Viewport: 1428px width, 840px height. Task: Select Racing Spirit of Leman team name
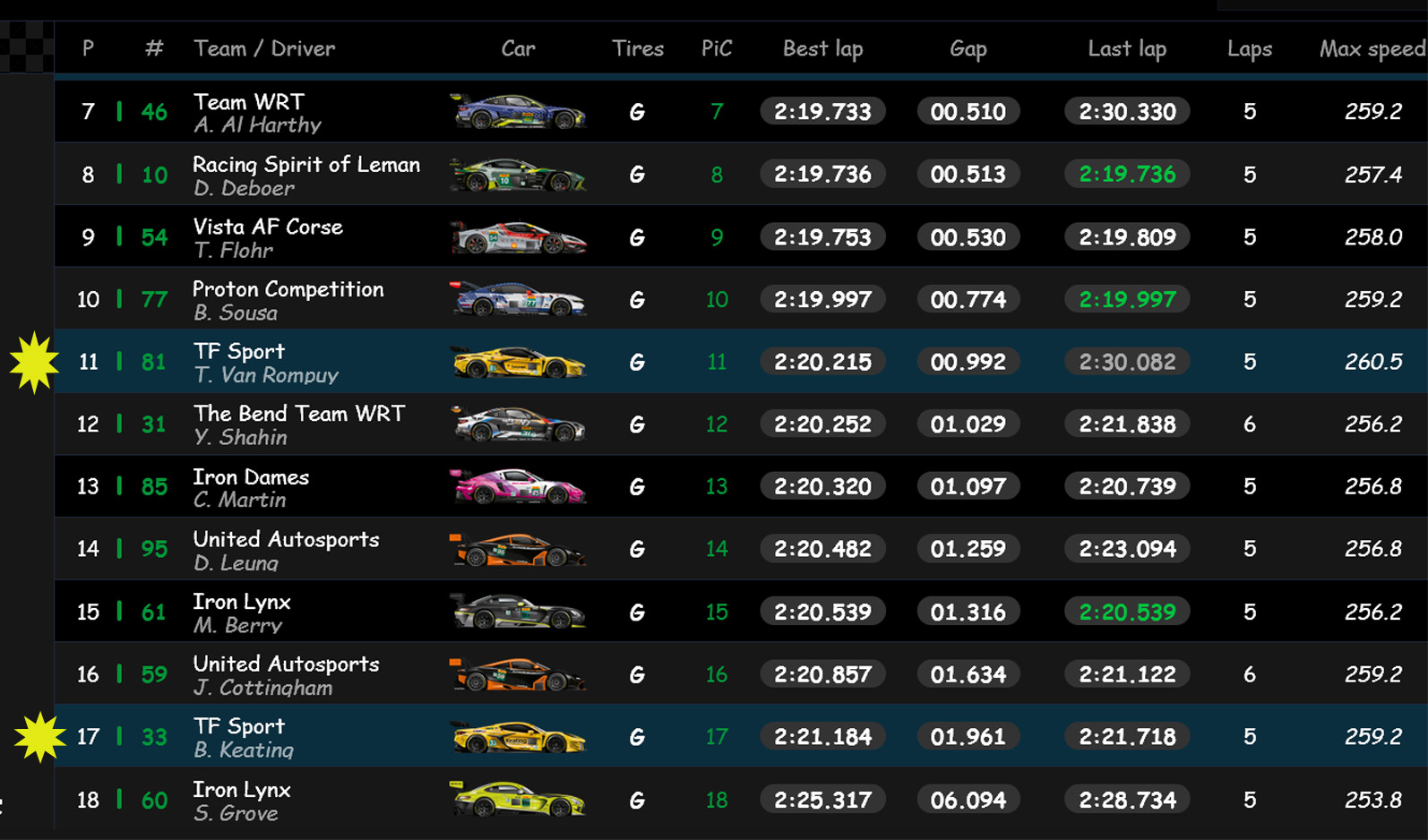pyautogui.click(x=306, y=165)
